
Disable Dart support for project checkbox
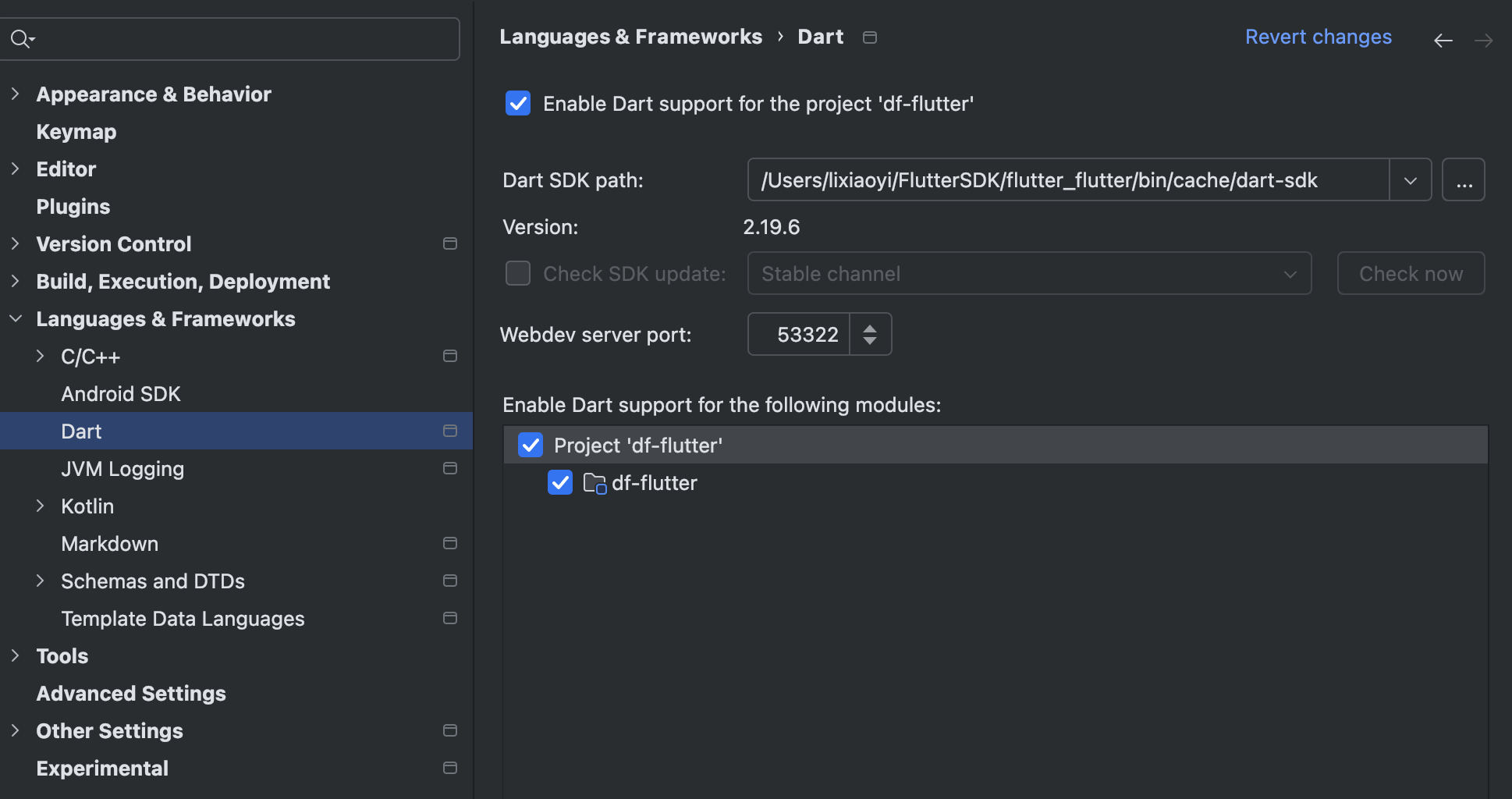point(518,104)
